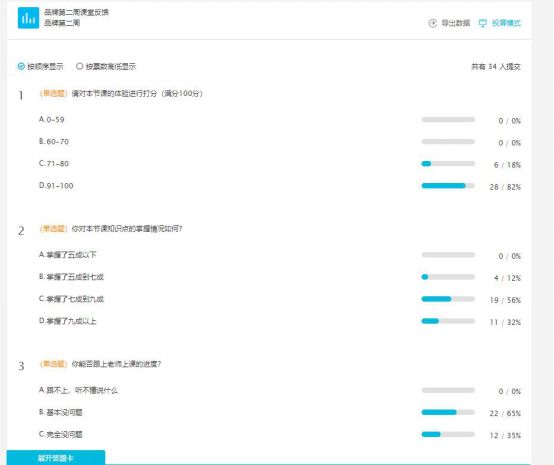
Task: Click option A.0-59 in question 1
Action: coord(52,119)
